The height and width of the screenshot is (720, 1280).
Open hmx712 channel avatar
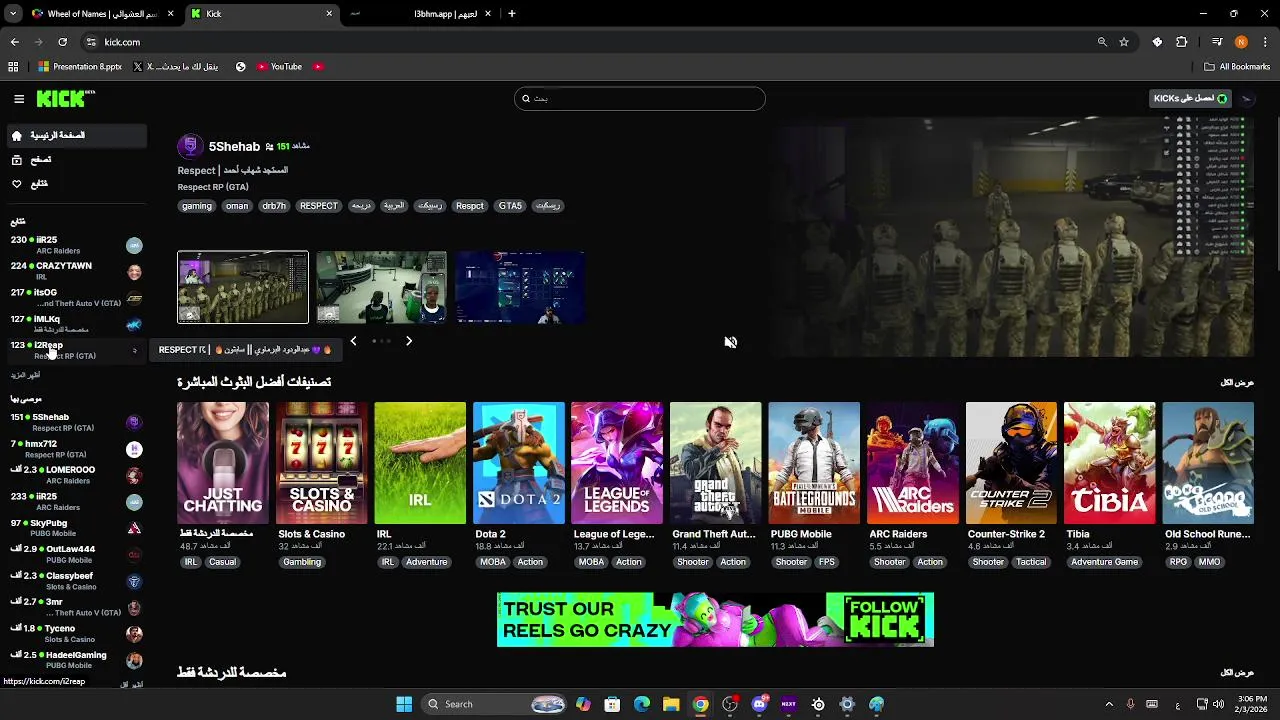134,449
